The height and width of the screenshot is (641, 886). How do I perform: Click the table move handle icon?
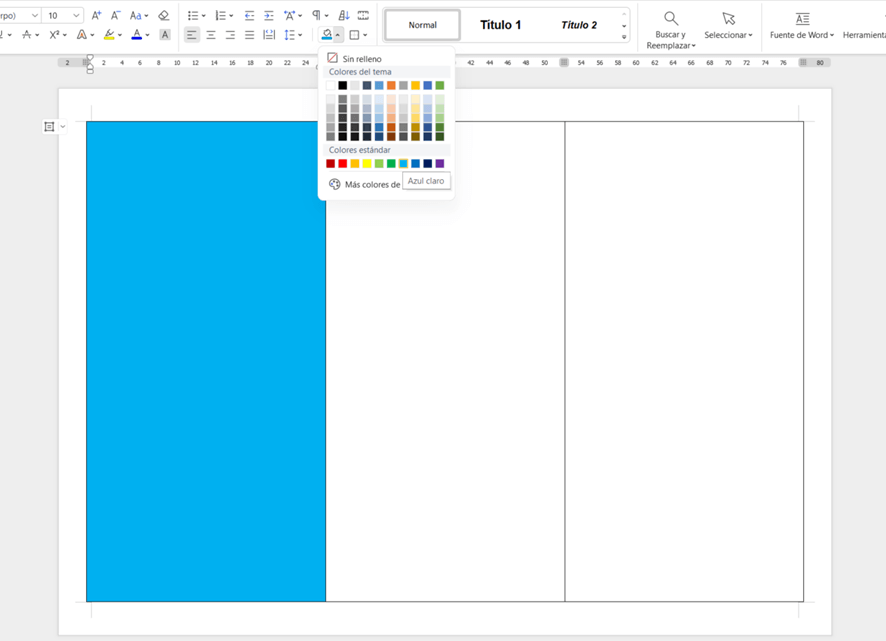49,127
